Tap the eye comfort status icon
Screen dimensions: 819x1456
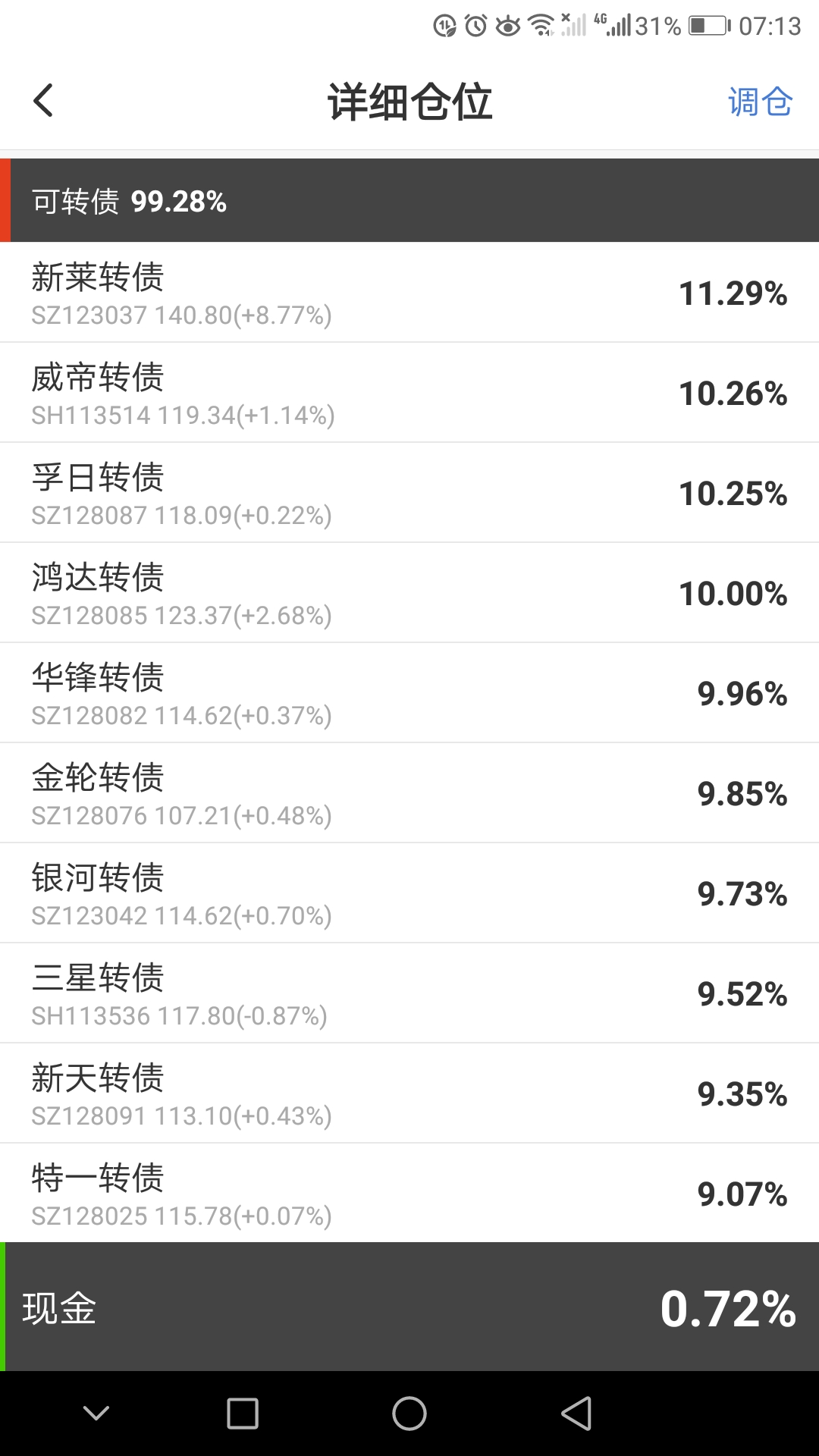[x=508, y=26]
